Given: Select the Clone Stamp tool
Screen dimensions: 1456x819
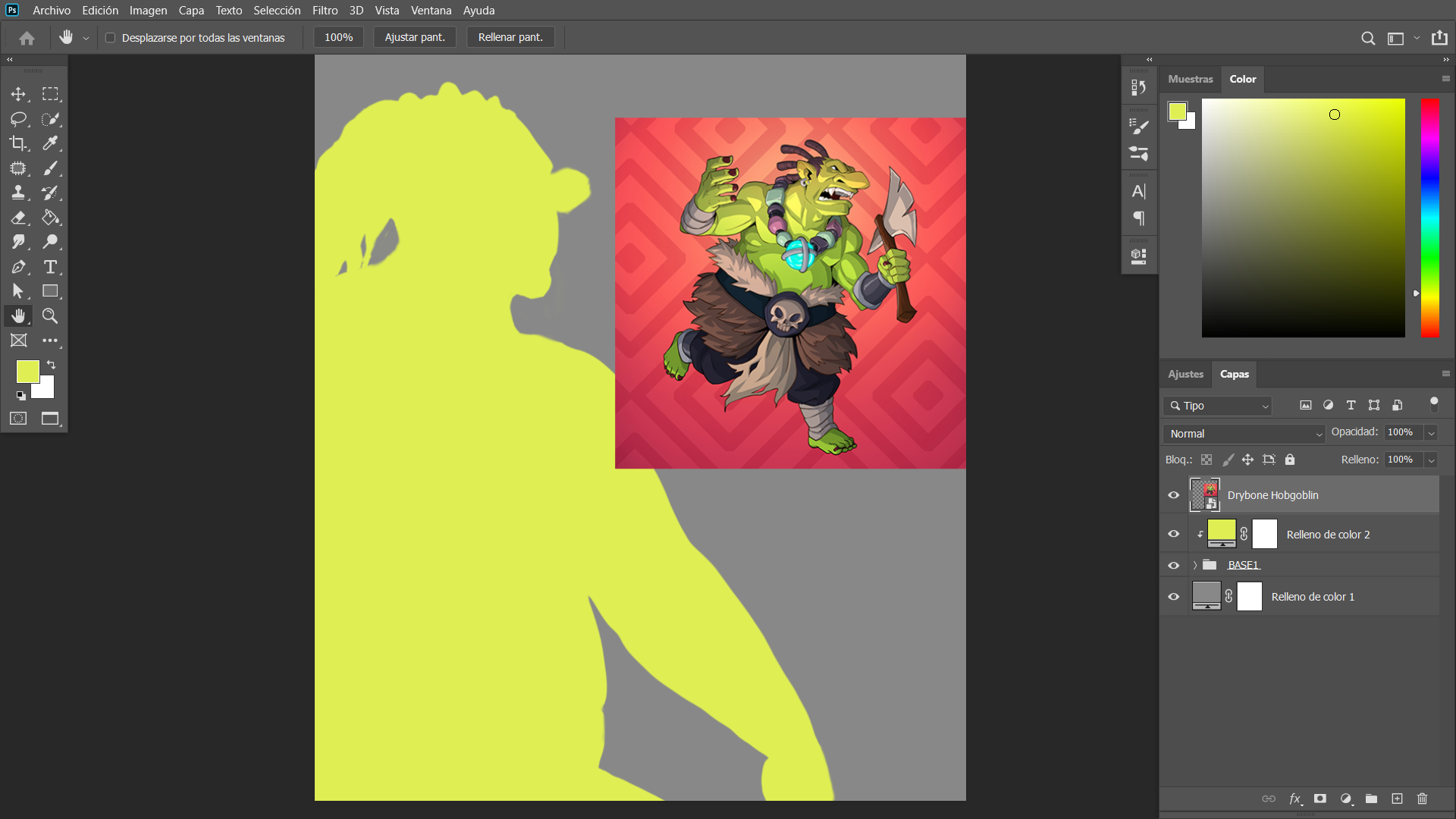Looking at the screenshot, I should pyautogui.click(x=18, y=193).
